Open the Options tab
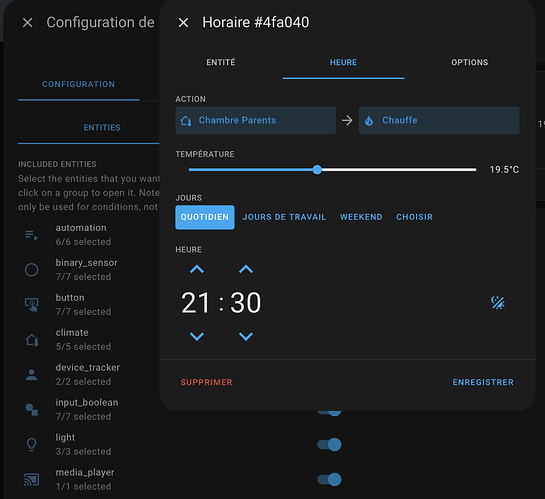Image resolution: width=545 pixels, height=499 pixels. pos(470,63)
